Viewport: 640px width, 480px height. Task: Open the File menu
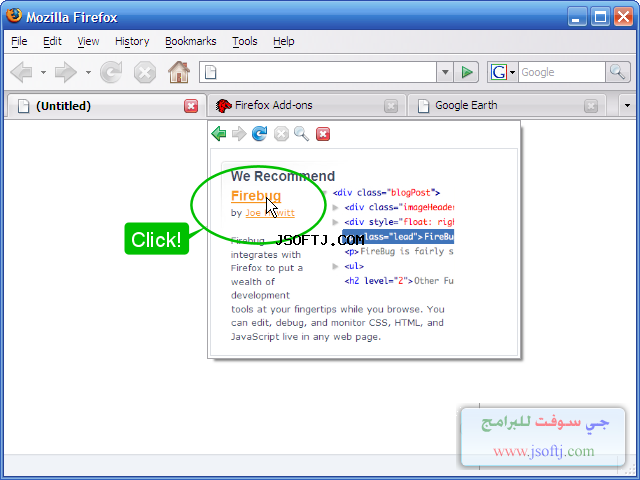click(x=19, y=41)
